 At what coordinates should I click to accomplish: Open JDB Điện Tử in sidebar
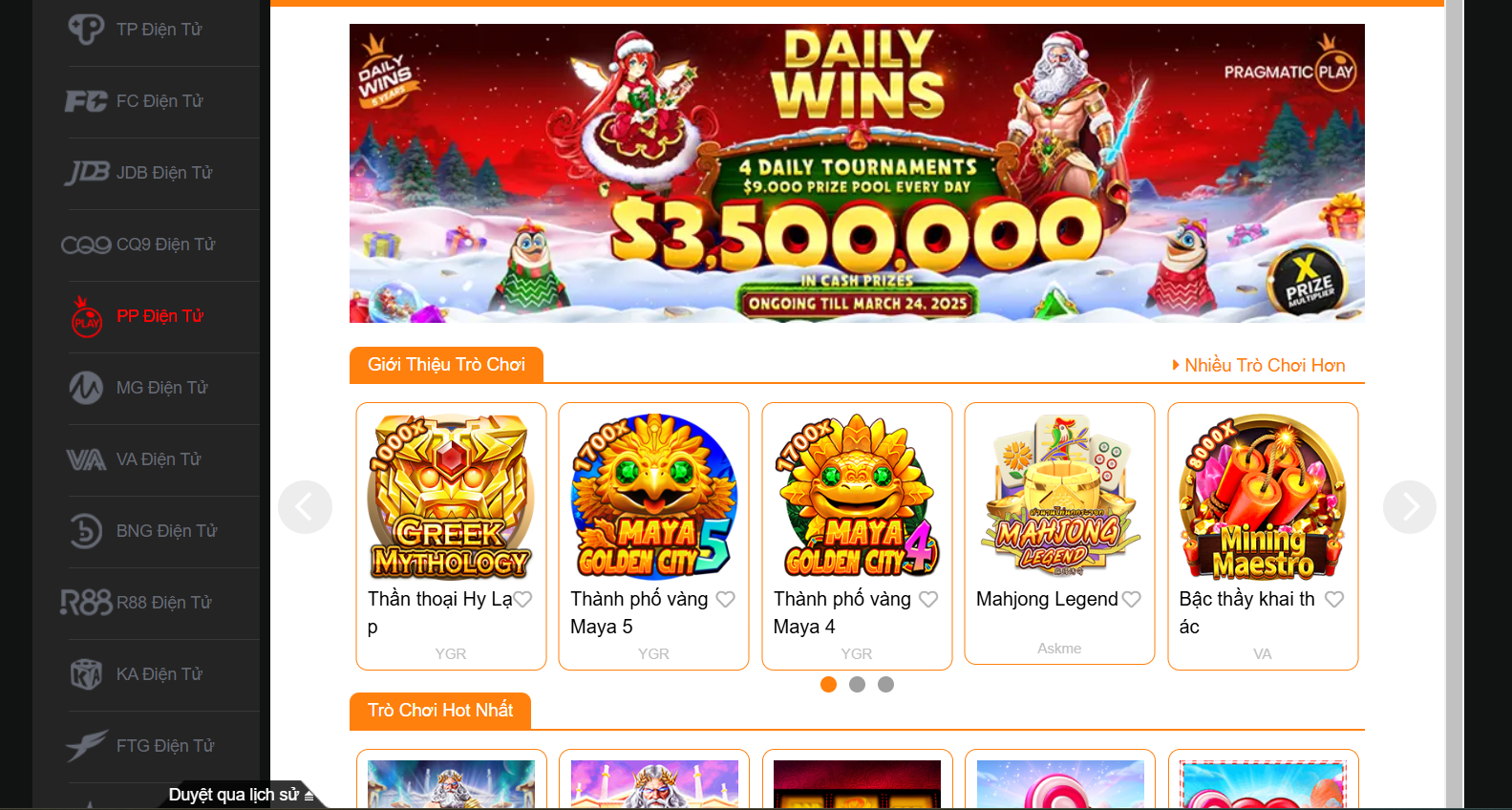(x=163, y=173)
